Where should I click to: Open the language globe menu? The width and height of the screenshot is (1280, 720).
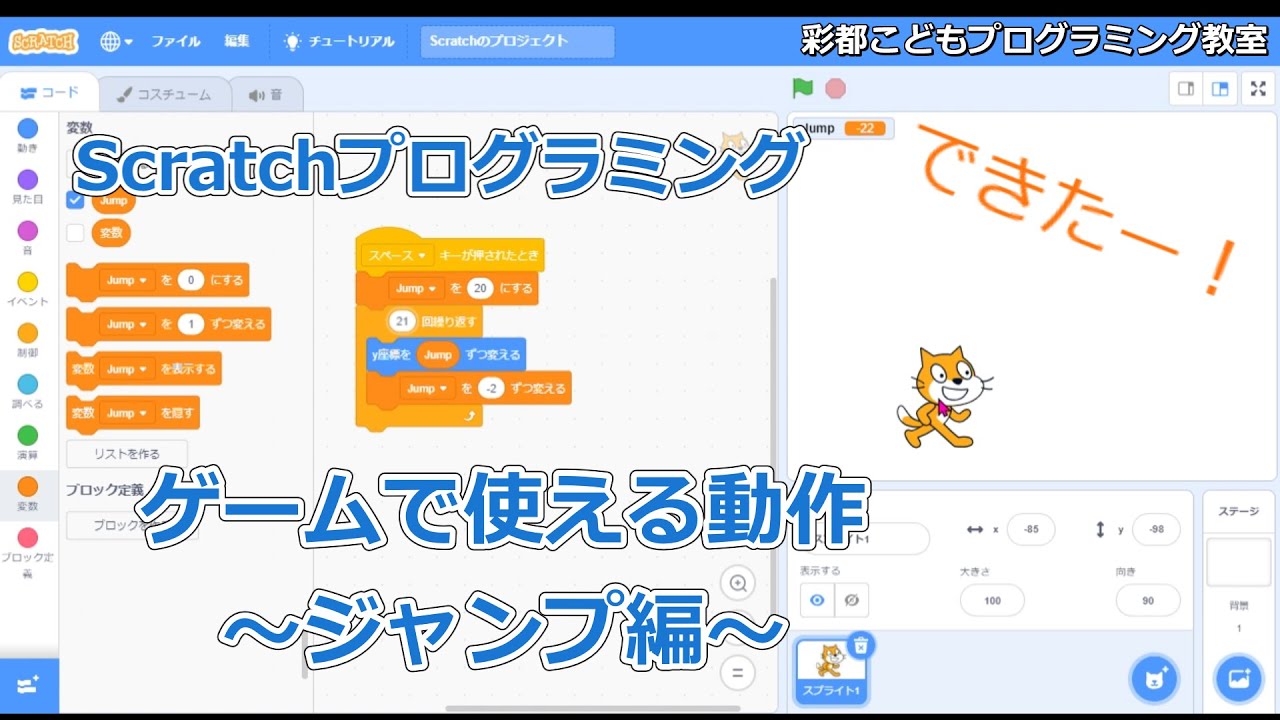(x=117, y=42)
